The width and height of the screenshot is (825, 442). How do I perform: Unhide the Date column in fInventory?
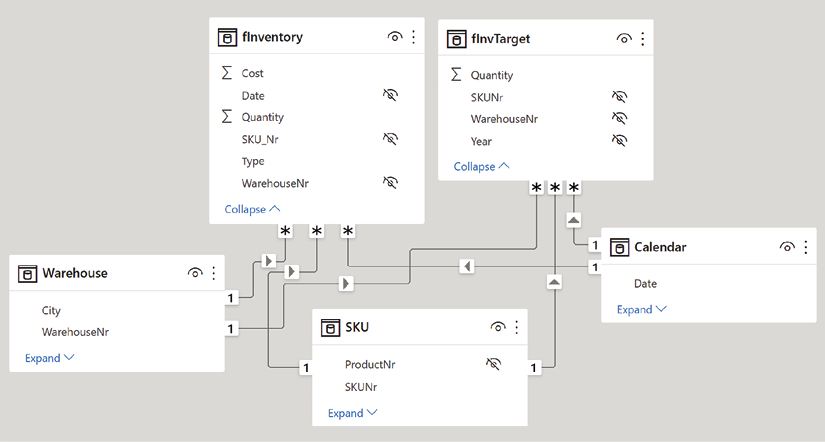tap(390, 95)
